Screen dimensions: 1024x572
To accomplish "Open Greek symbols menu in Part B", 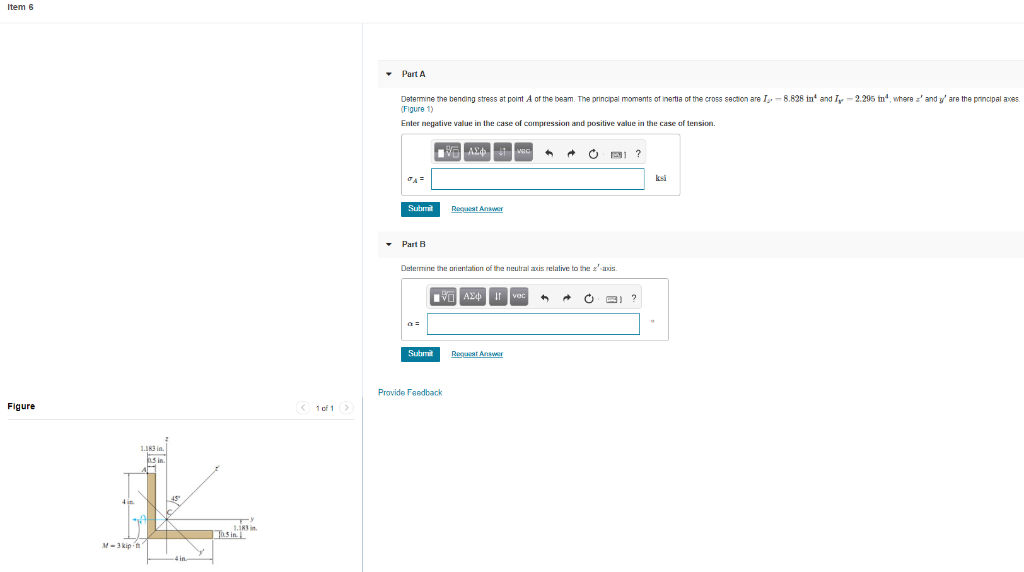I will tap(472, 296).
